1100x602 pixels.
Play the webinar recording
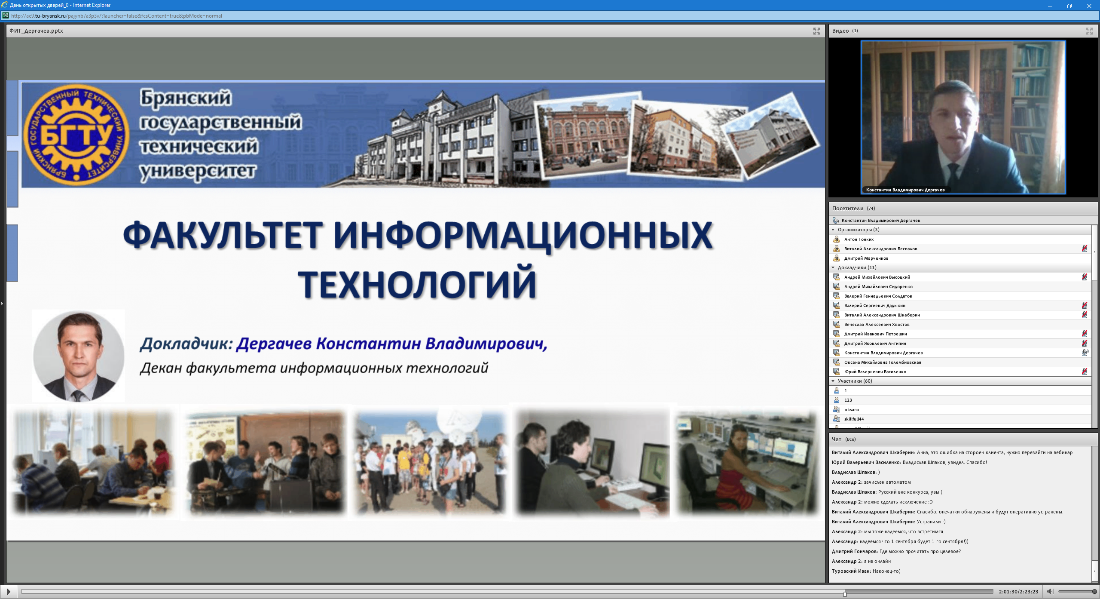(x=8, y=592)
